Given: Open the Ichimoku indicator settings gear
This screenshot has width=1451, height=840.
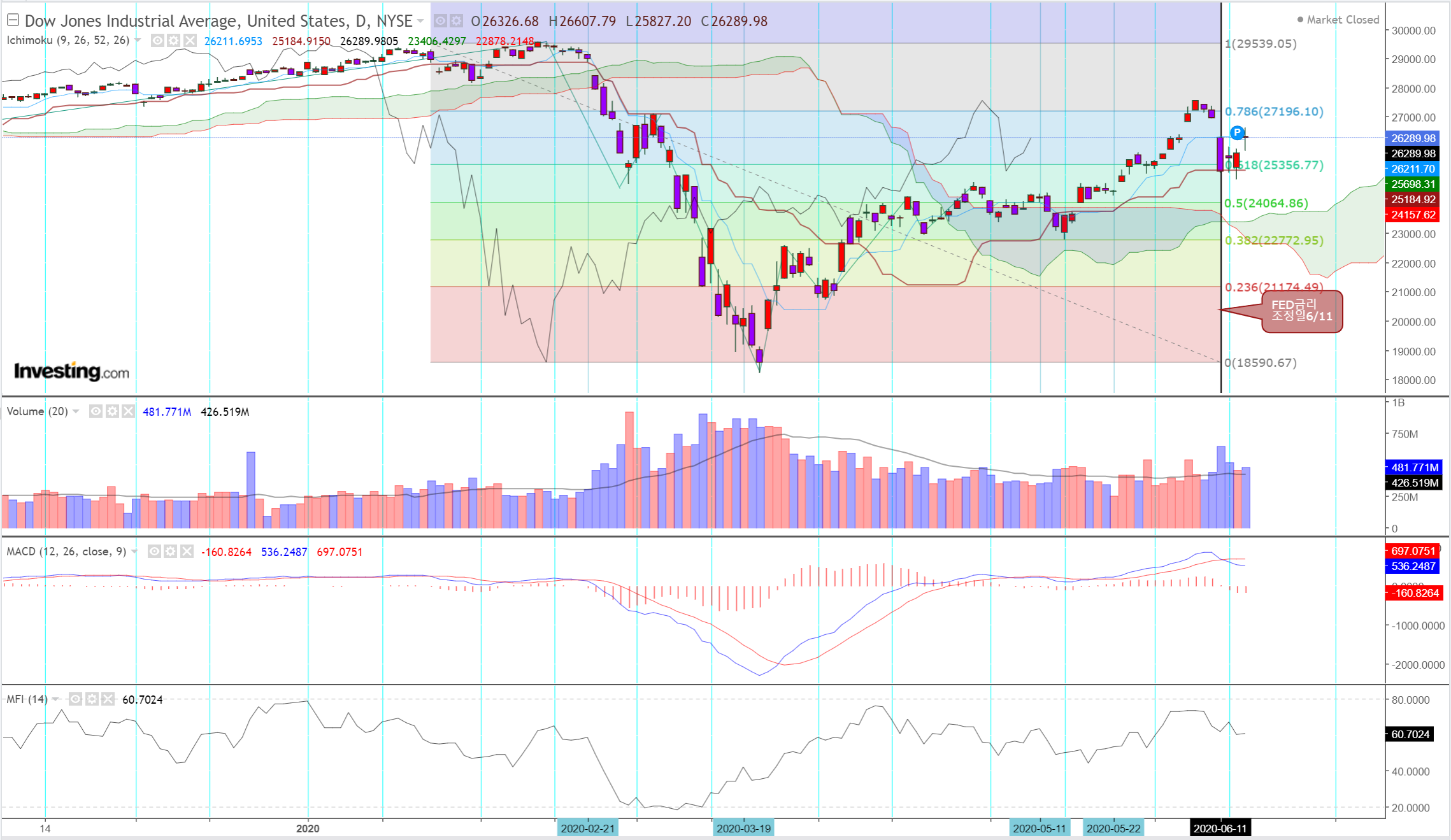Looking at the screenshot, I should click(x=173, y=41).
